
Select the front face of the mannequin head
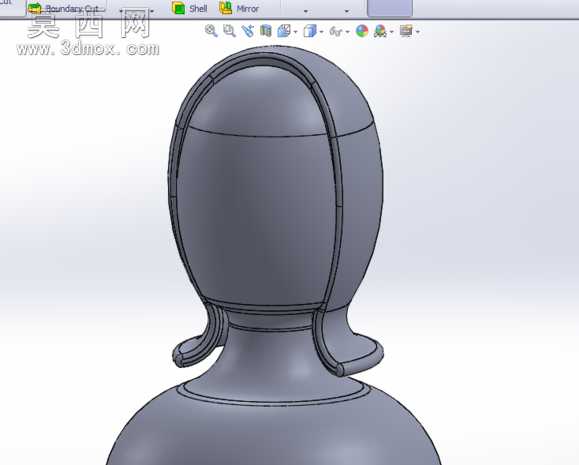point(257,218)
